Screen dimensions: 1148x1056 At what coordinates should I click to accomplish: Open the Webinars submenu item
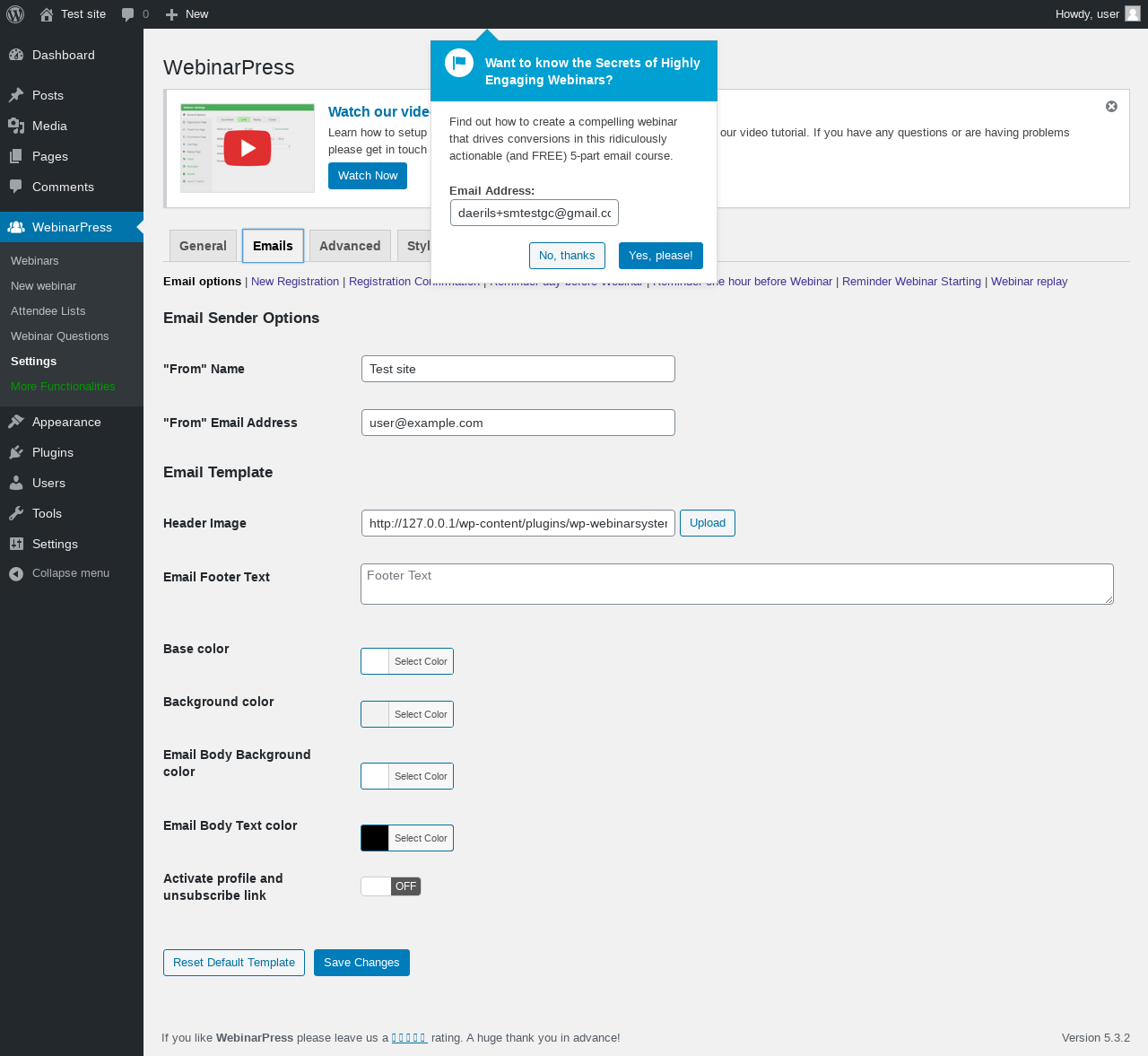tap(35, 260)
